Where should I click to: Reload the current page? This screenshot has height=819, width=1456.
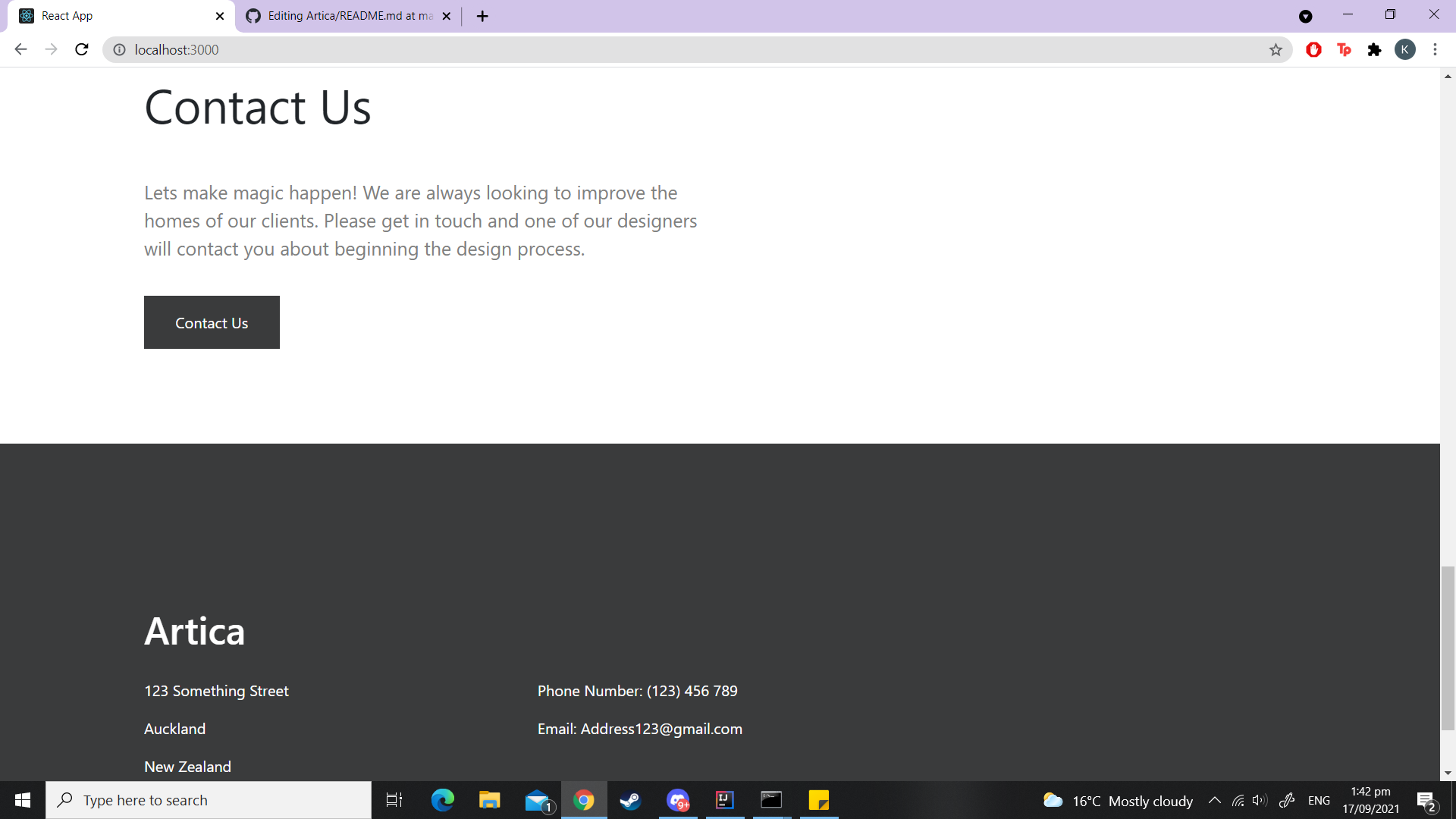81,49
